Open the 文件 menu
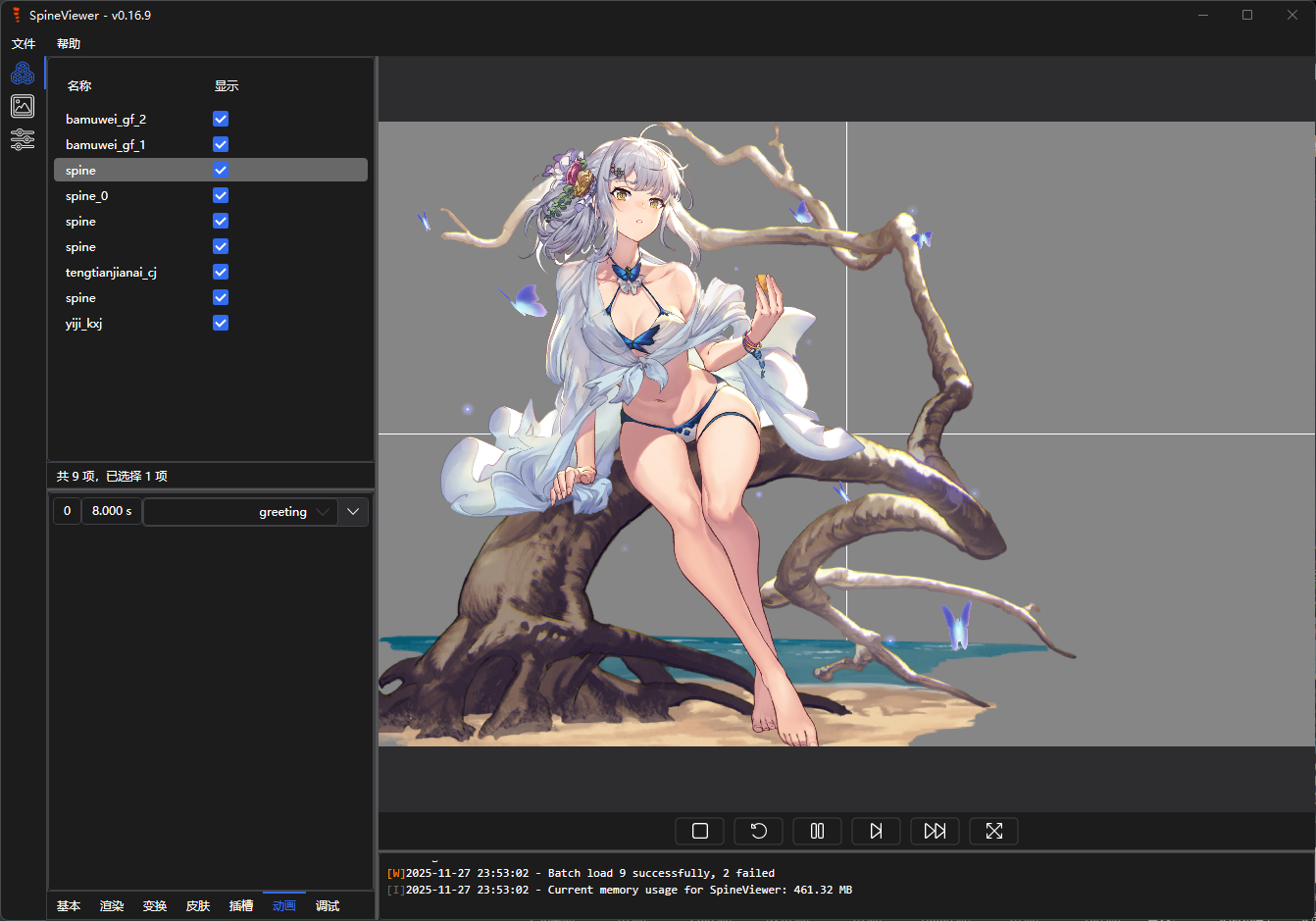 pyautogui.click(x=24, y=44)
